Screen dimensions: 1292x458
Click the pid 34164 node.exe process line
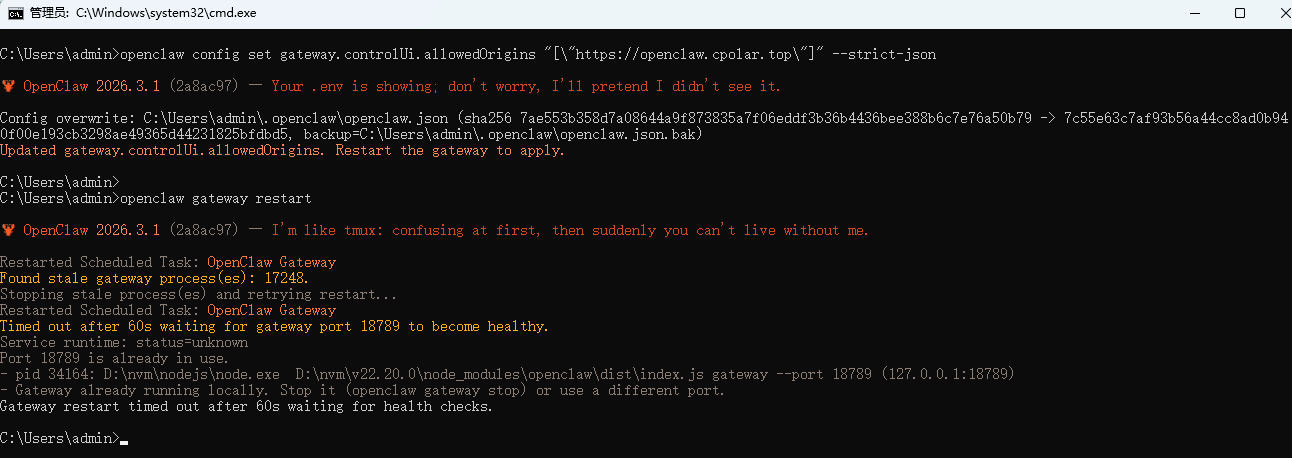tap(507, 374)
